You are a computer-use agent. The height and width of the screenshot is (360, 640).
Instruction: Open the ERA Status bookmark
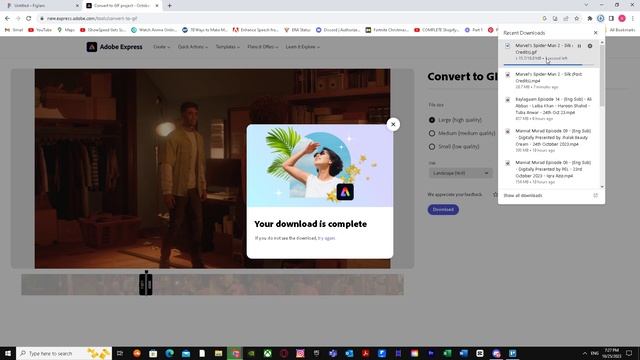(297, 30)
